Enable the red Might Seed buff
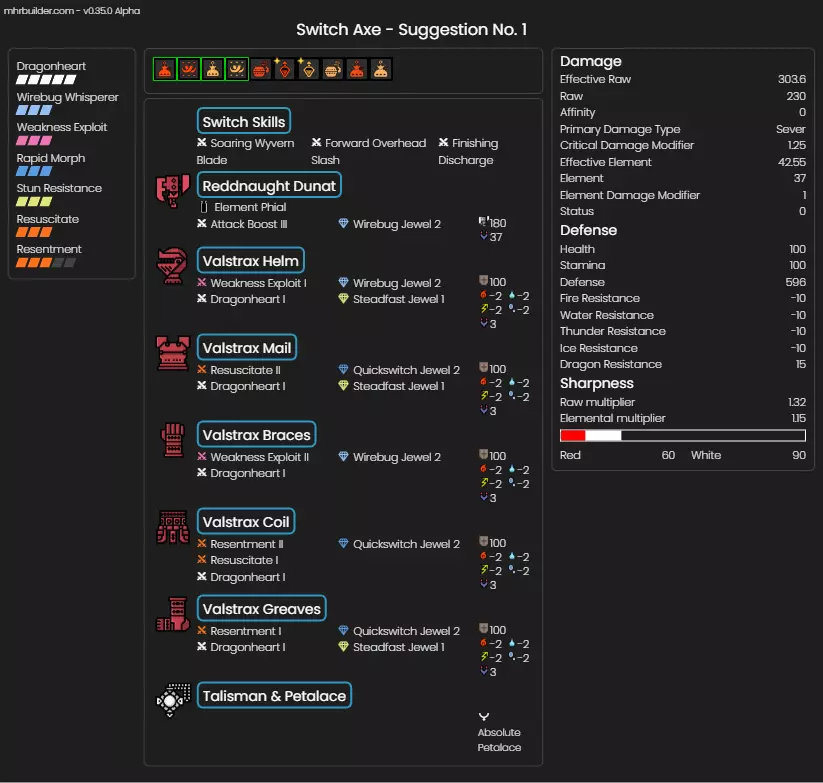 (261, 69)
